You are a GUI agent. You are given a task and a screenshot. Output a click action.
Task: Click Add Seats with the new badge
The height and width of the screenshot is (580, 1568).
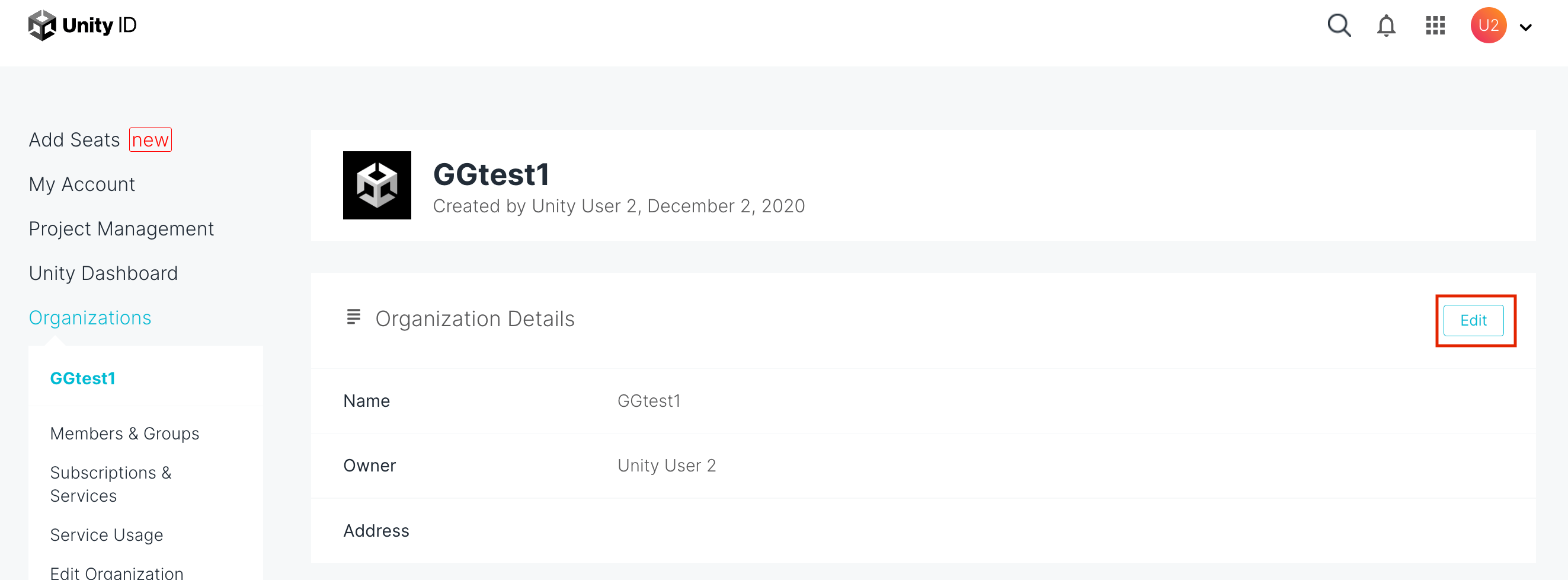click(73, 139)
